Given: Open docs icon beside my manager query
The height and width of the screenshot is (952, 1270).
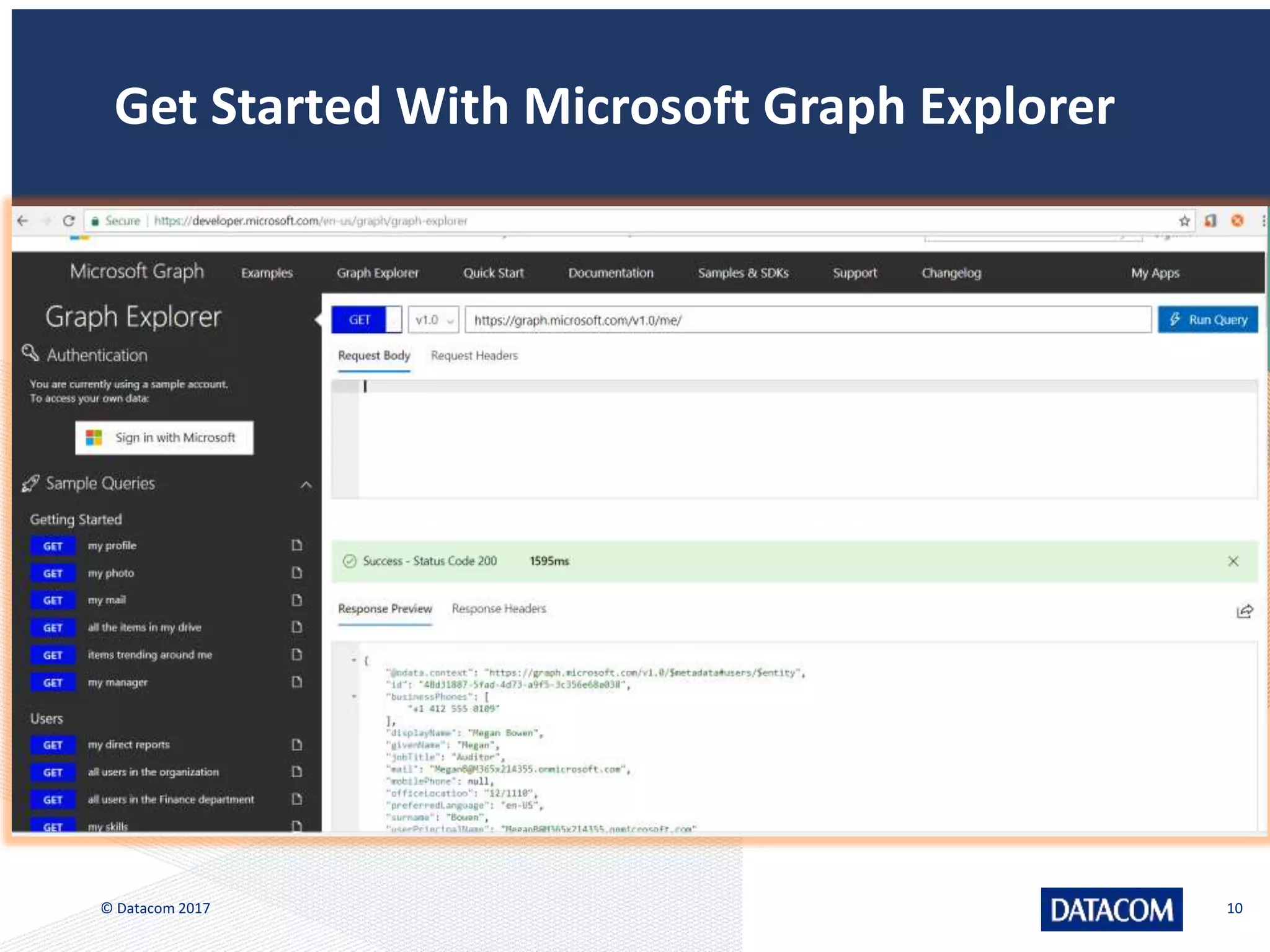Looking at the screenshot, I should pyautogui.click(x=297, y=682).
